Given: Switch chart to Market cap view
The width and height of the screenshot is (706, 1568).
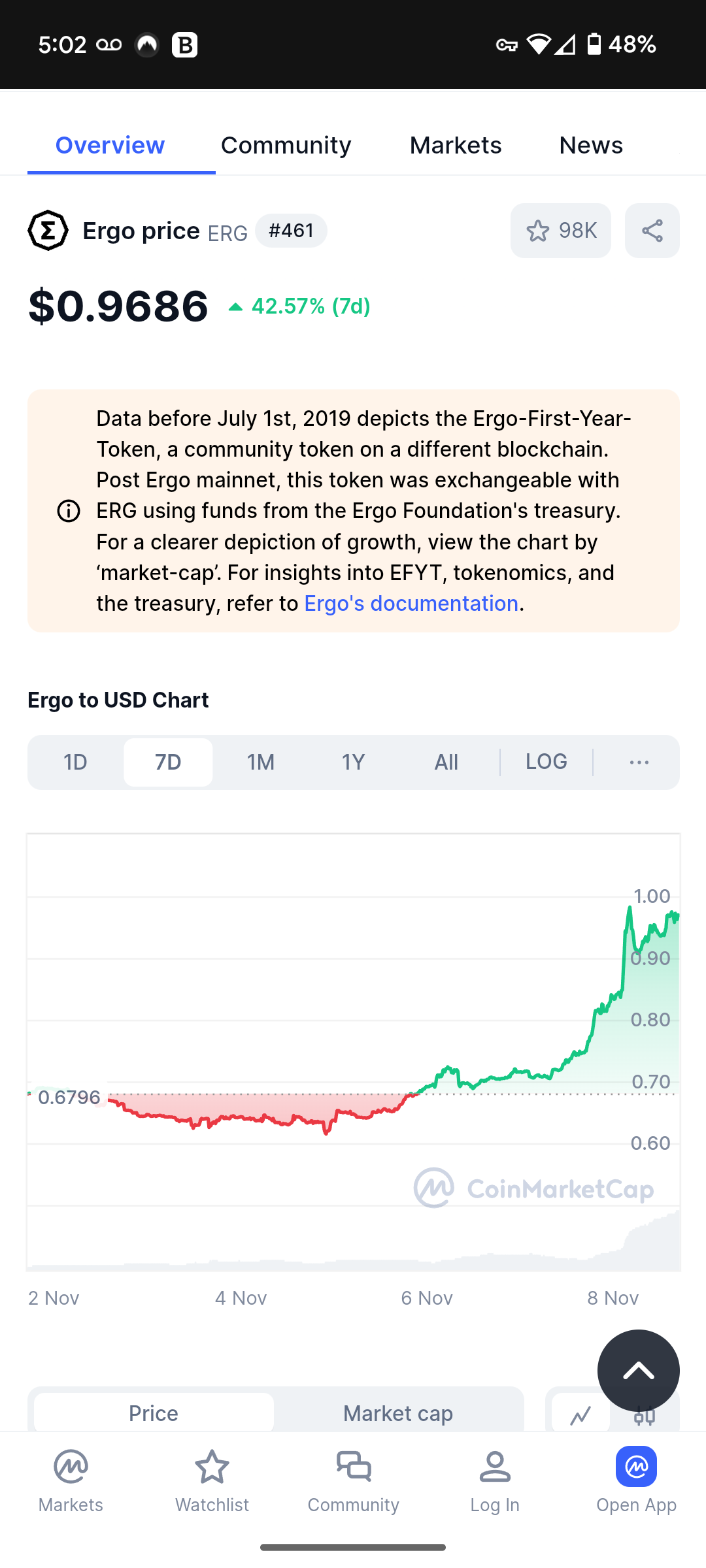Looking at the screenshot, I should [x=398, y=1414].
